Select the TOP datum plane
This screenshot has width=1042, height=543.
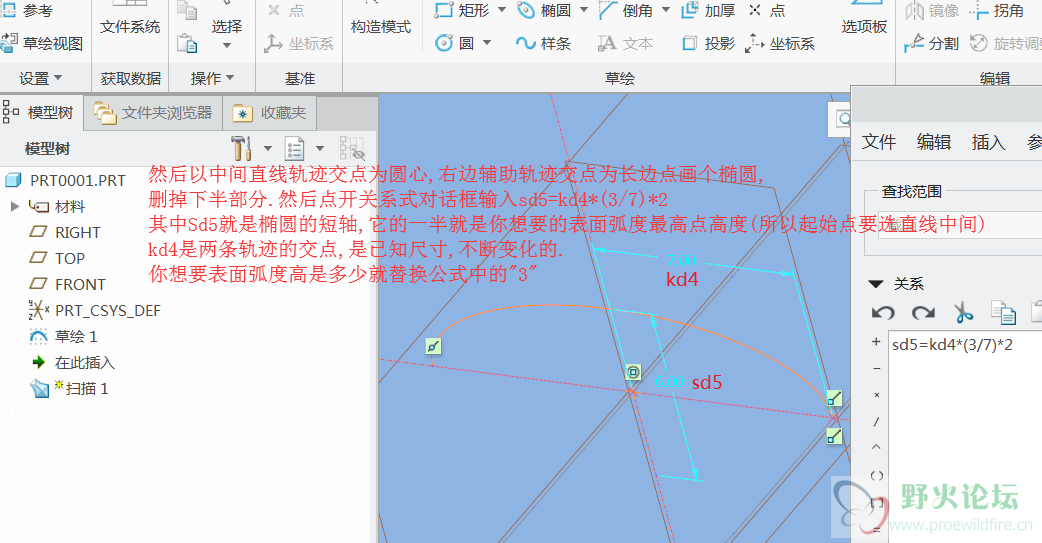click(57, 259)
